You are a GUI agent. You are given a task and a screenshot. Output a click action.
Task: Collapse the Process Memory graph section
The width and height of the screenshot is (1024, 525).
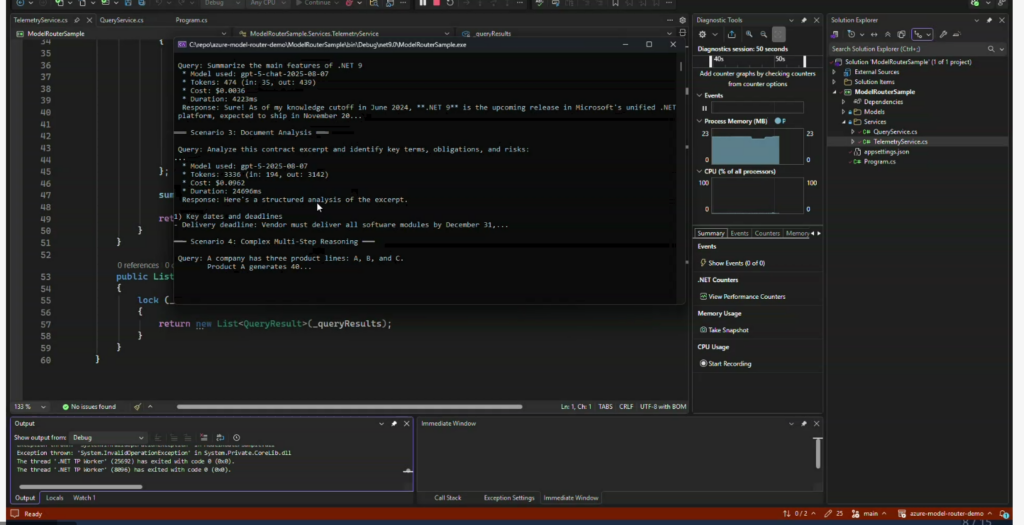[x=700, y=121]
